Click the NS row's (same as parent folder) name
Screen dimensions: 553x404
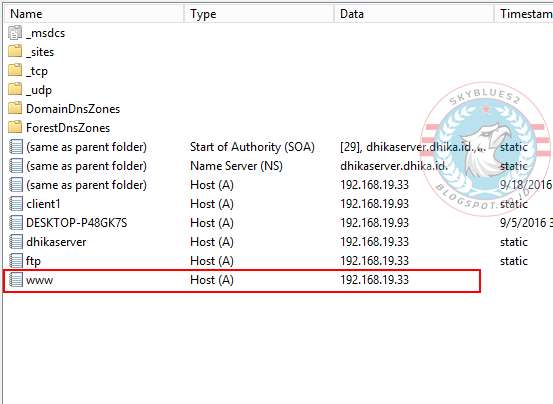click(x=86, y=166)
